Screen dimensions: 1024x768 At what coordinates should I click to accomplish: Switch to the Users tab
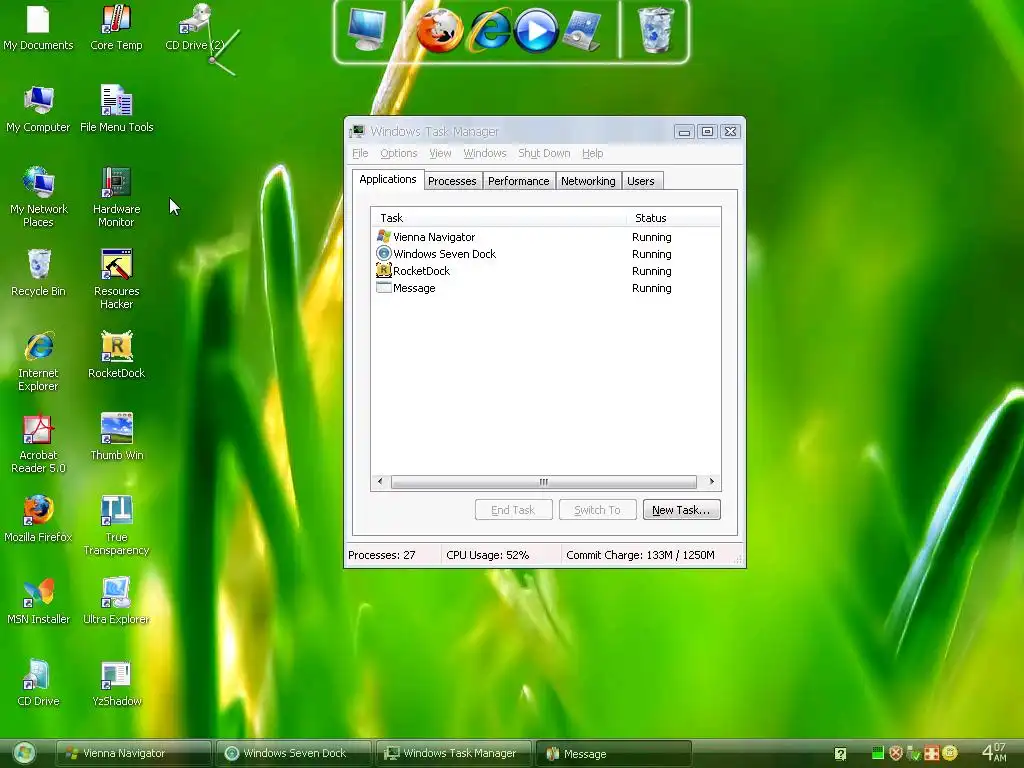click(x=641, y=181)
